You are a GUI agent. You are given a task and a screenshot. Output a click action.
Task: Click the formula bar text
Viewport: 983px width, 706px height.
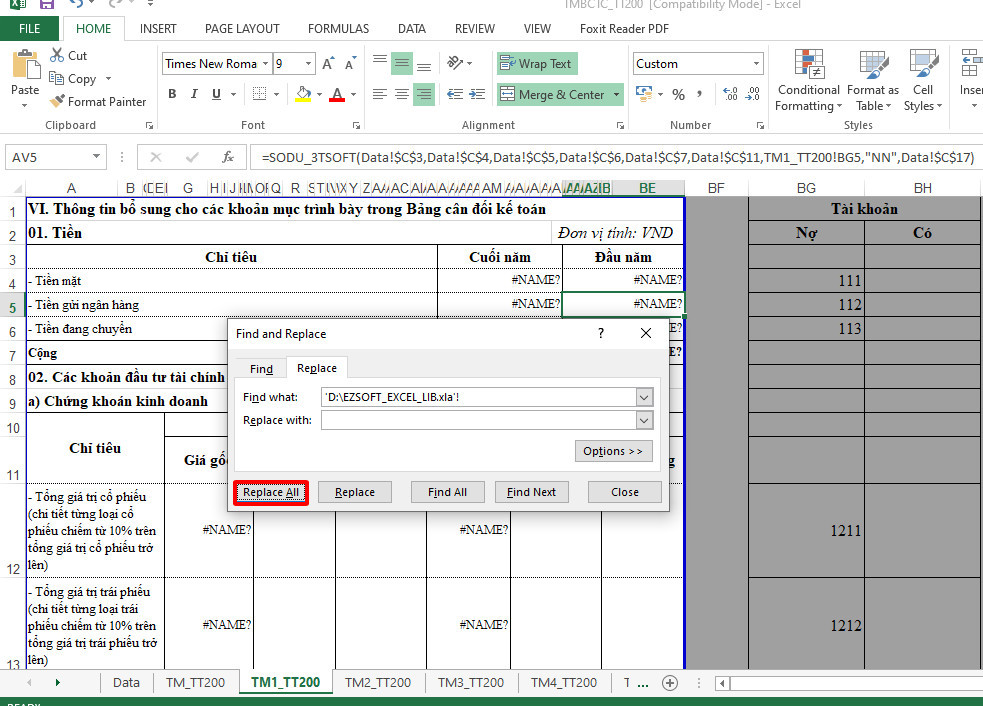[x=618, y=157]
